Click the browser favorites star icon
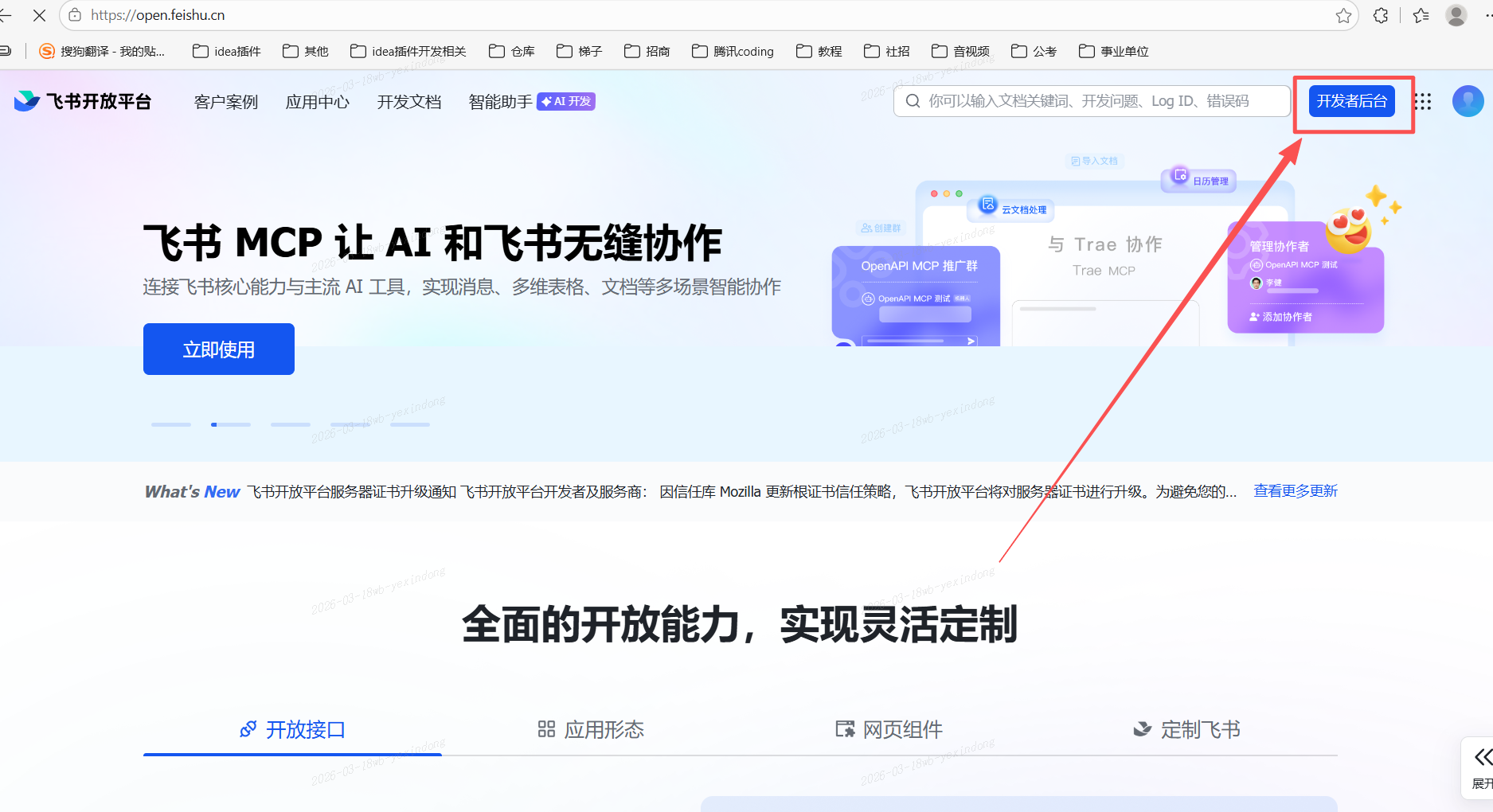This screenshot has height=812, width=1493. [x=1345, y=14]
